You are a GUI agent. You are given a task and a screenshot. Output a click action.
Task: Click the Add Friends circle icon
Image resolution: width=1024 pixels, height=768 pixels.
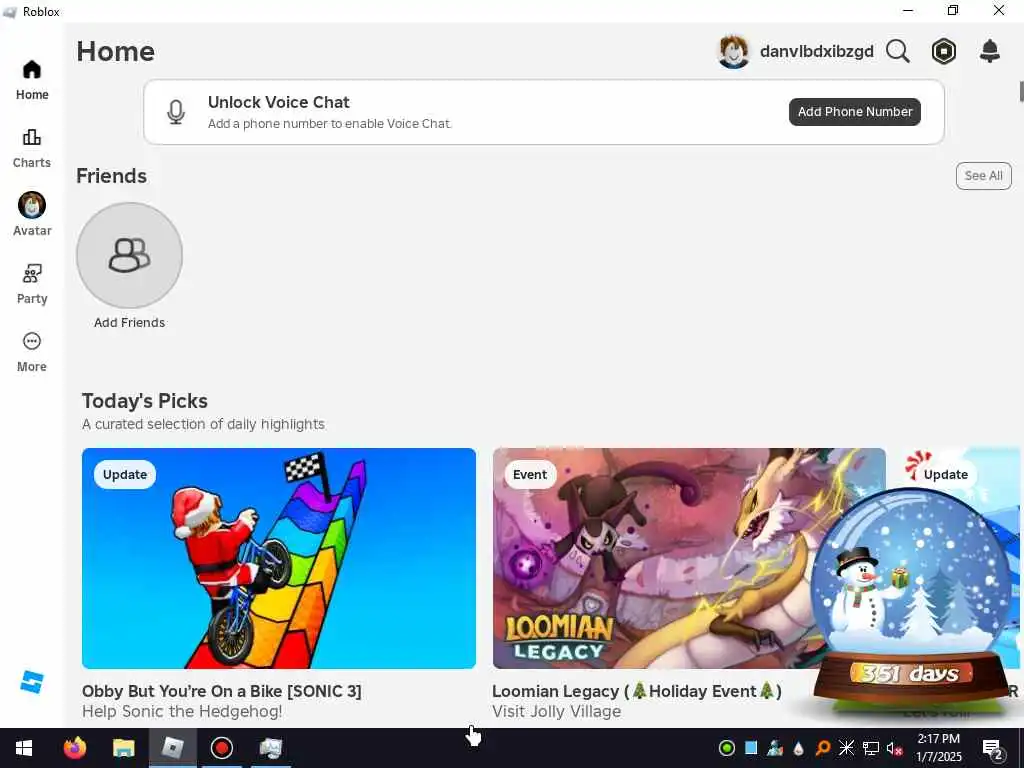(129, 255)
